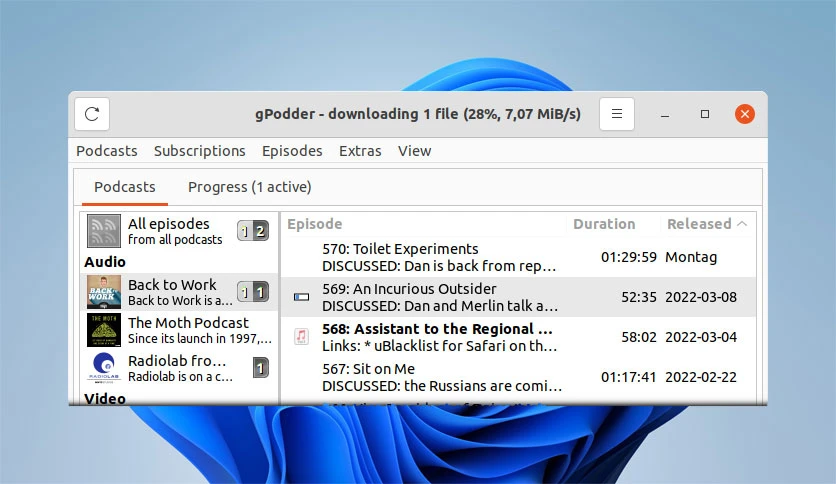The height and width of the screenshot is (484, 836).
Task: Close the gPodder window
Action: point(745,114)
